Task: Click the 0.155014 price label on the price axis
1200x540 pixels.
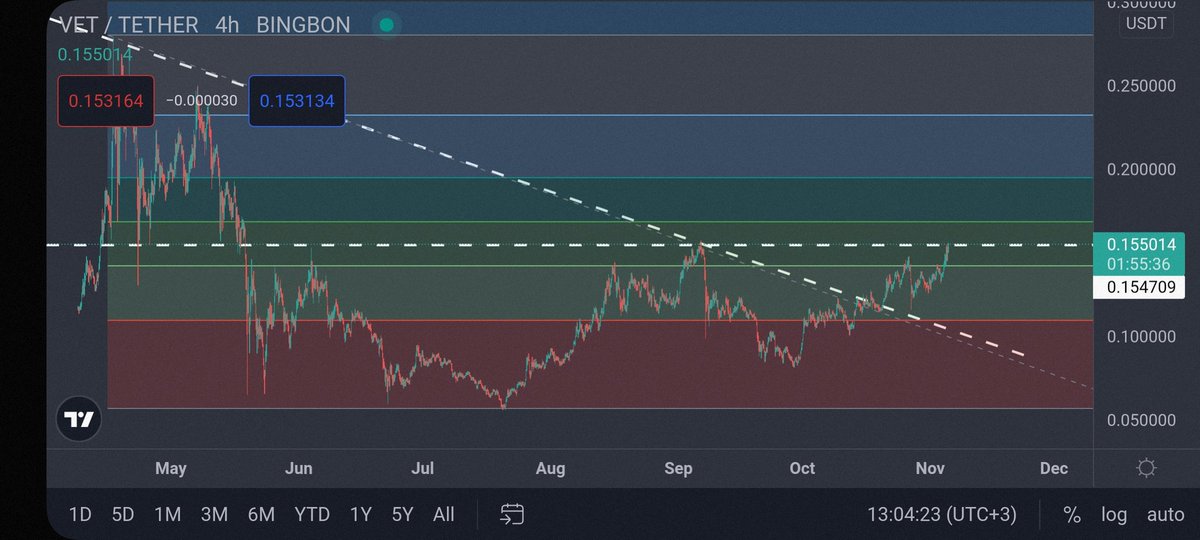Action: [x=1140, y=245]
